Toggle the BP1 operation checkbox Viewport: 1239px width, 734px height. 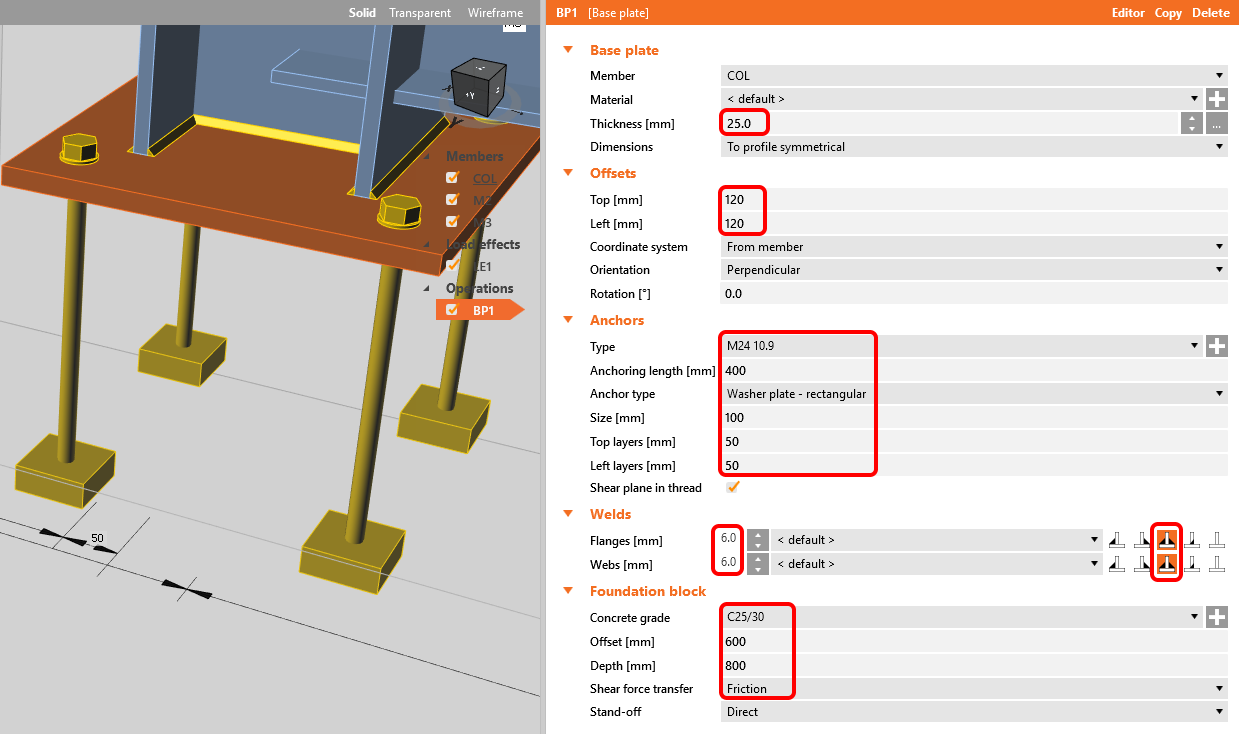point(452,310)
